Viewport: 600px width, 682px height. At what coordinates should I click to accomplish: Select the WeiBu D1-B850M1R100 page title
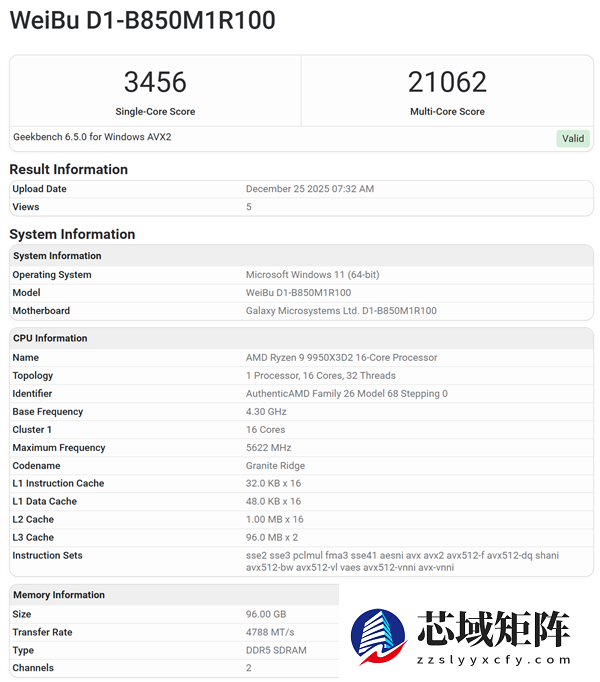click(x=143, y=20)
